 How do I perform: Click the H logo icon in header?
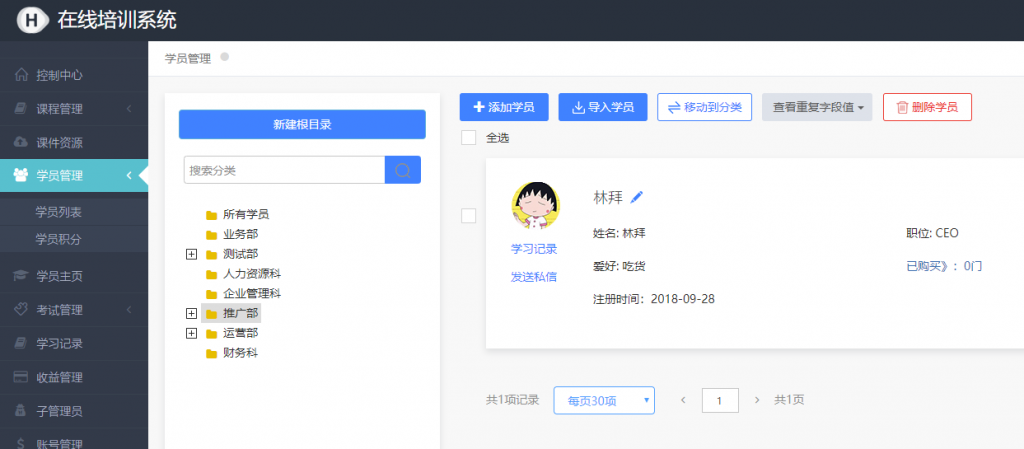click(x=33, y=20)
